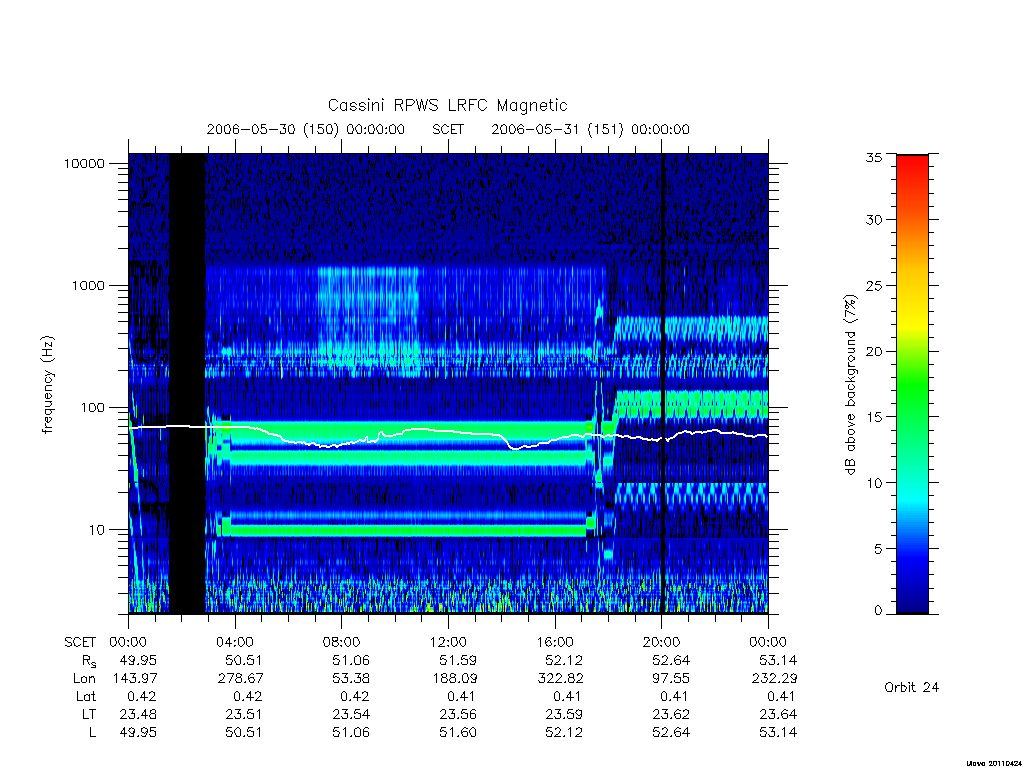Click the colorbar tick label 35
Image resolution: width=1024 pixels, height=768 pixels.
pyautogui.click(x=873, y=157)
